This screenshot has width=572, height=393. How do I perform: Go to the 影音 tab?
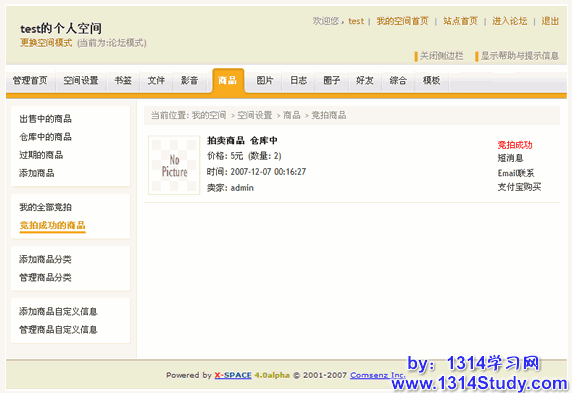point(189,81)
